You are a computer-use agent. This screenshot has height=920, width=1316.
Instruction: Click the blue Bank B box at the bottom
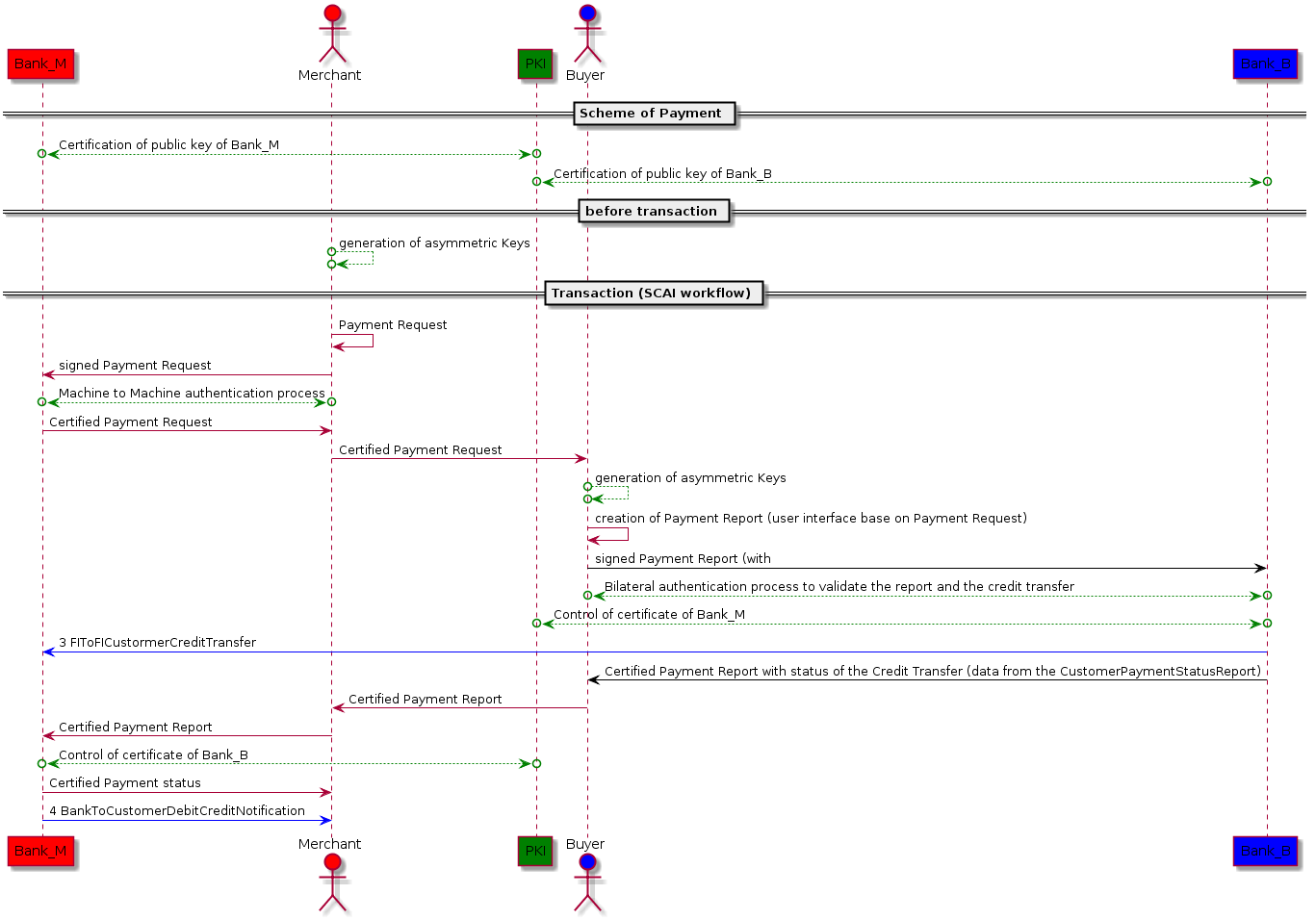pos(1265,851)
